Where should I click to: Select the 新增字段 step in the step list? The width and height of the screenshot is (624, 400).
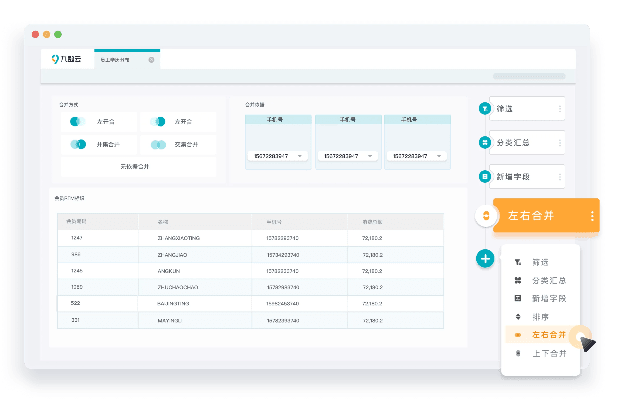click(527, 176)
